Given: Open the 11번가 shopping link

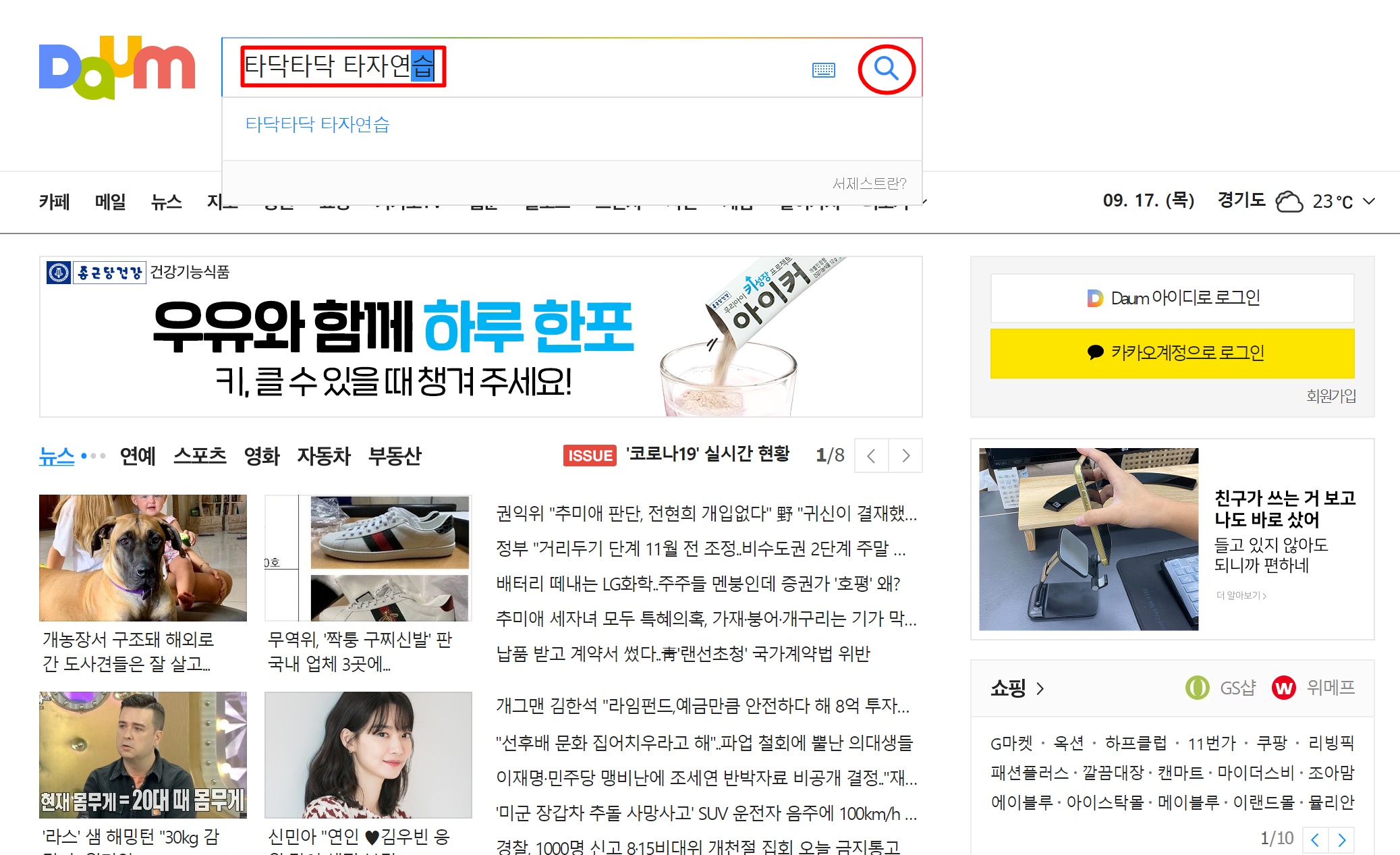Looking at the screenshot, I should coord(1212,744).
